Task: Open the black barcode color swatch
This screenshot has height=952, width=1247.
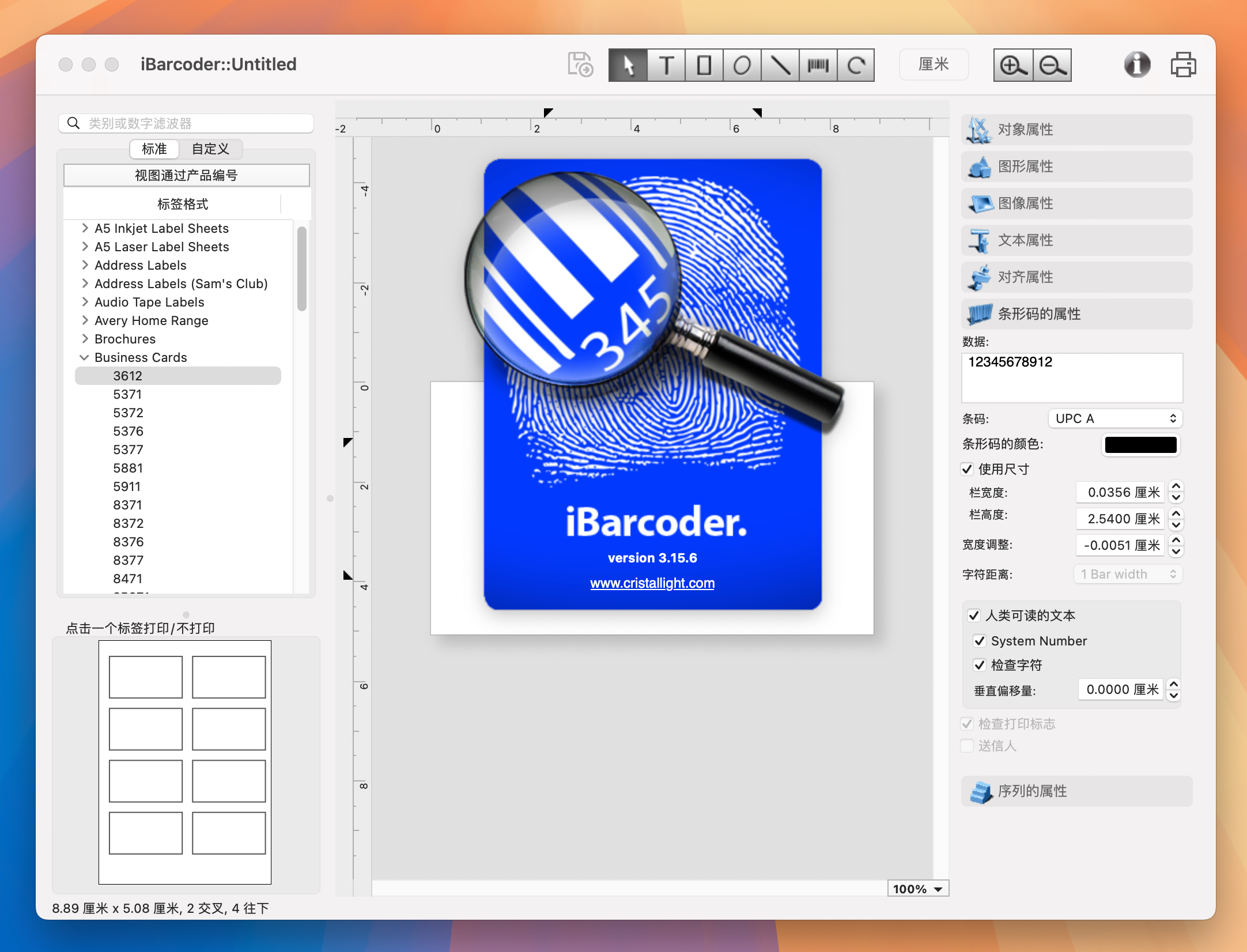Action: (1140, 444)
